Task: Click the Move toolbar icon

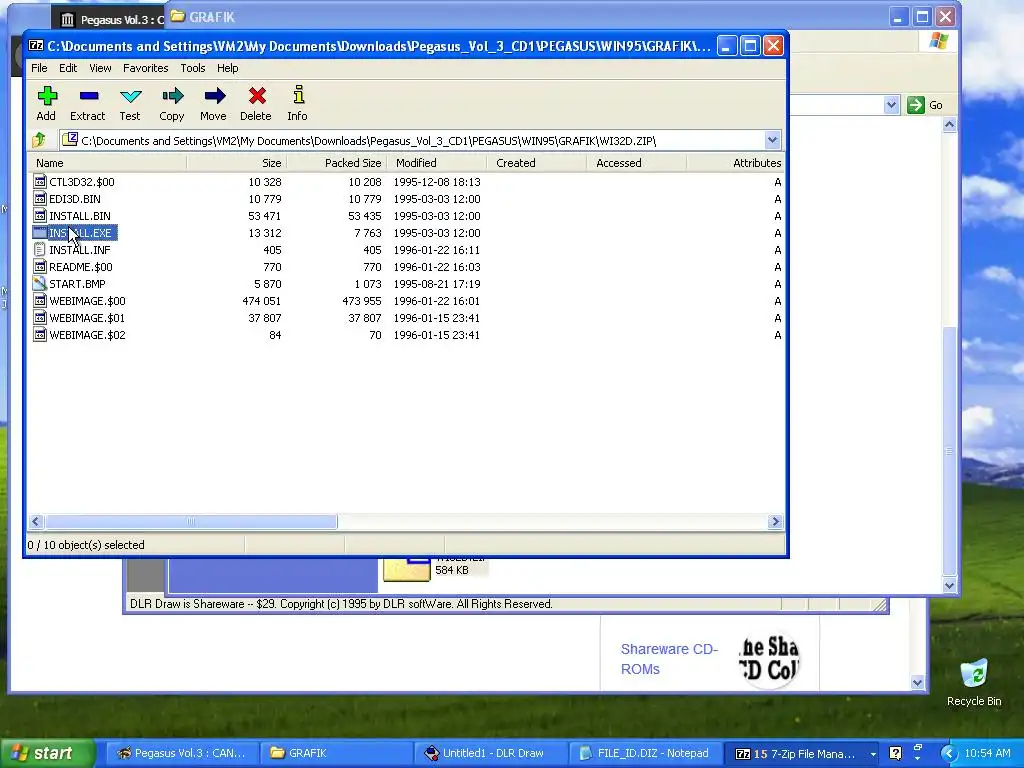Action: tap(214, 97)
